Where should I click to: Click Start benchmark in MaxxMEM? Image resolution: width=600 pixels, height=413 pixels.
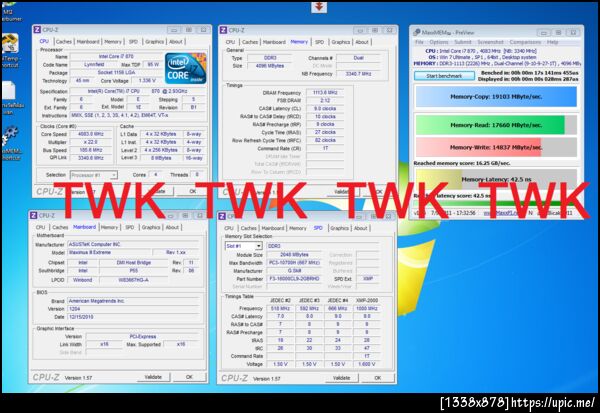pos(444,76)
